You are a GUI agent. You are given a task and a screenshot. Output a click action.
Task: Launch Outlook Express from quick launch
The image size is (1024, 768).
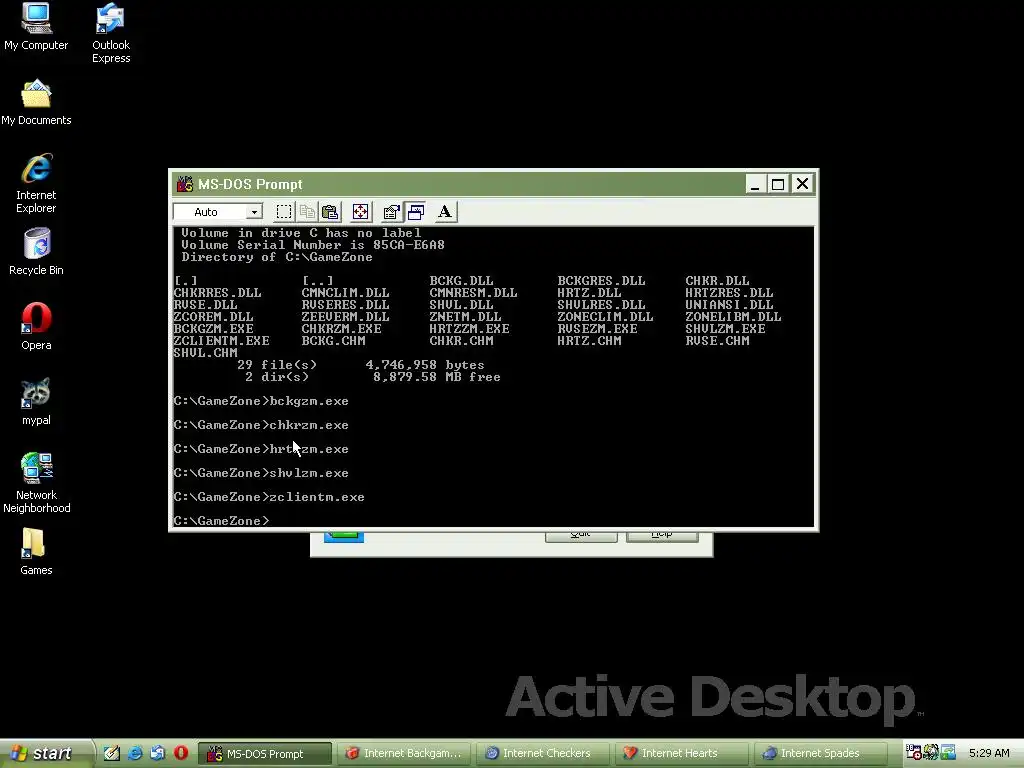(157, 753)
